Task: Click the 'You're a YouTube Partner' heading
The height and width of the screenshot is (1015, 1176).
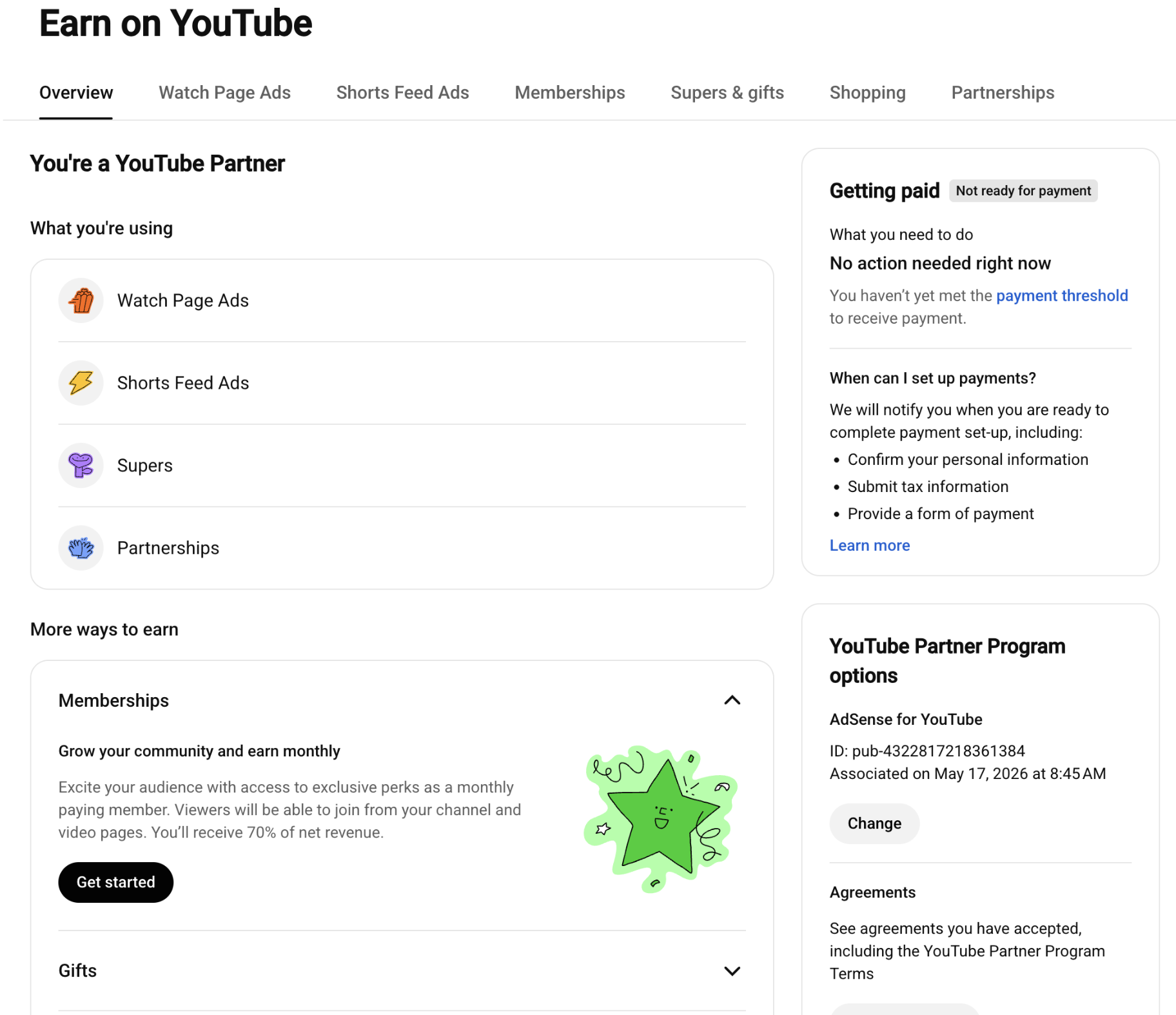Action: pyautogui.click(x=157, y=164)
